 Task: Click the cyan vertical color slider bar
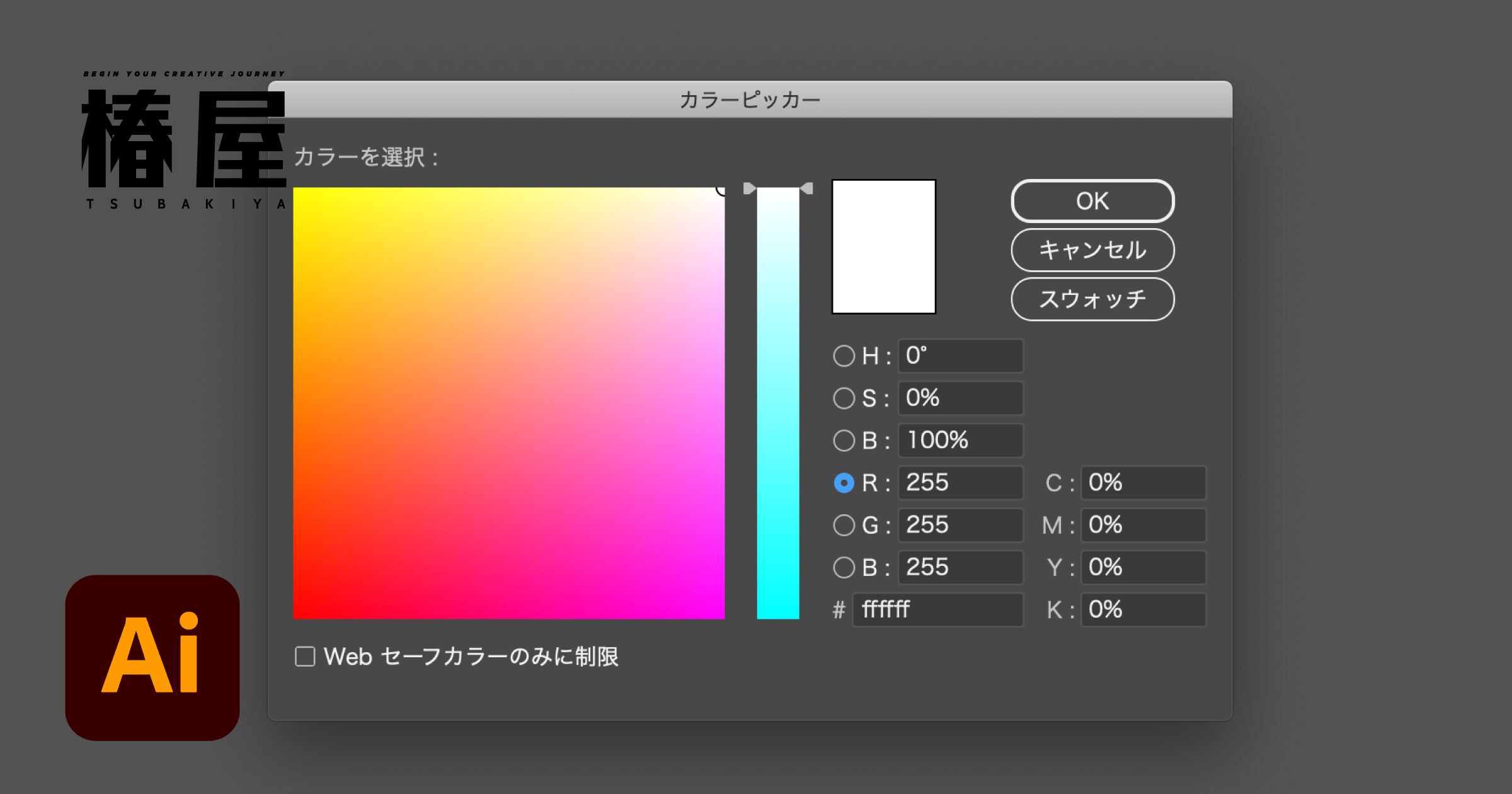777,403
